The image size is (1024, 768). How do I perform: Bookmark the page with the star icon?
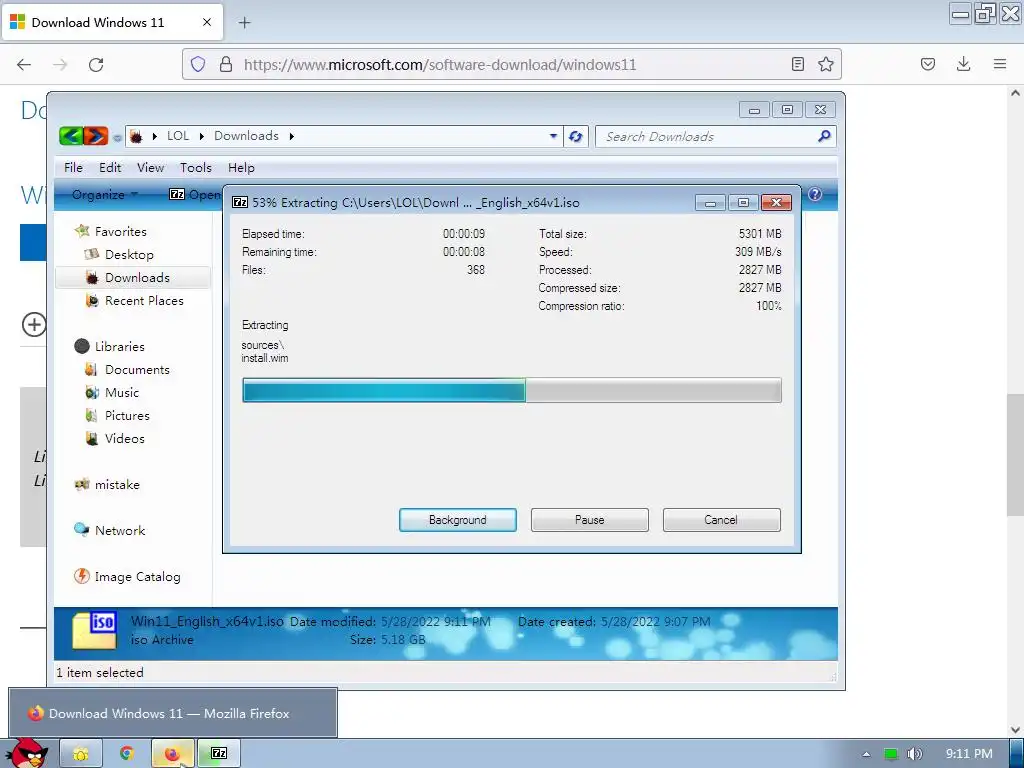[825, 64]
